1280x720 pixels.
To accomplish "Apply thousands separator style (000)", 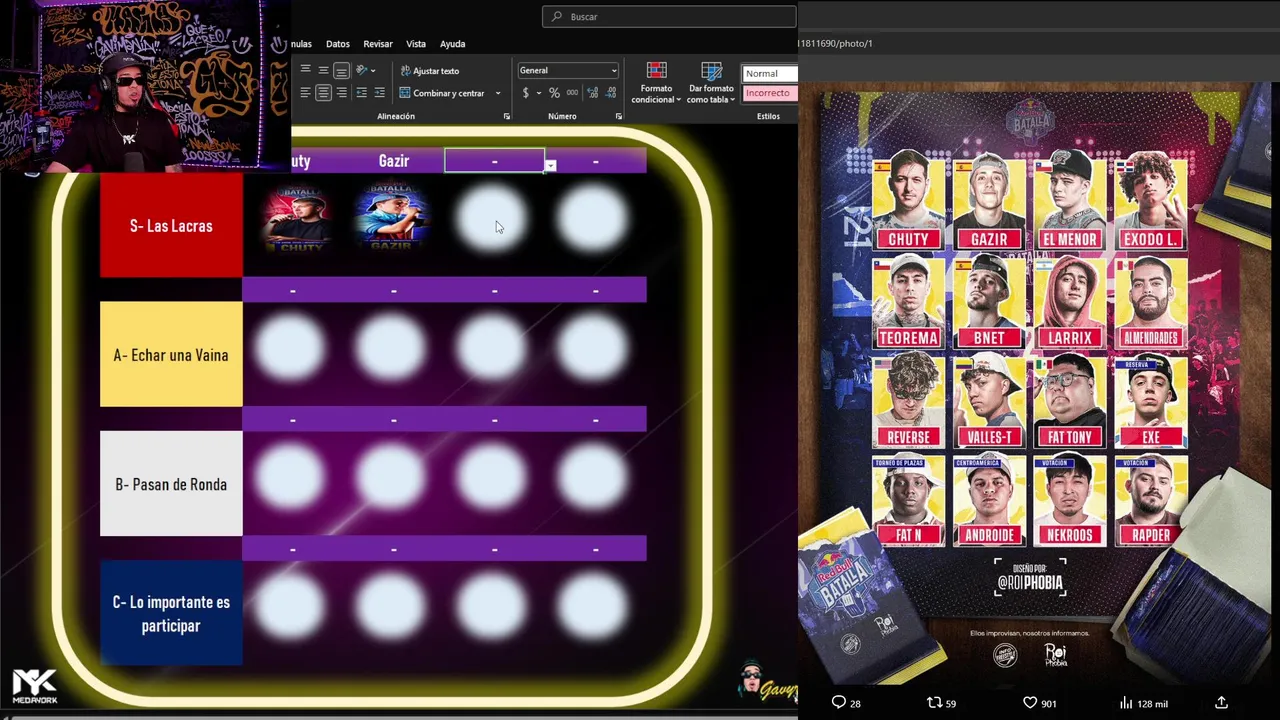I will [x=572, y=92].
